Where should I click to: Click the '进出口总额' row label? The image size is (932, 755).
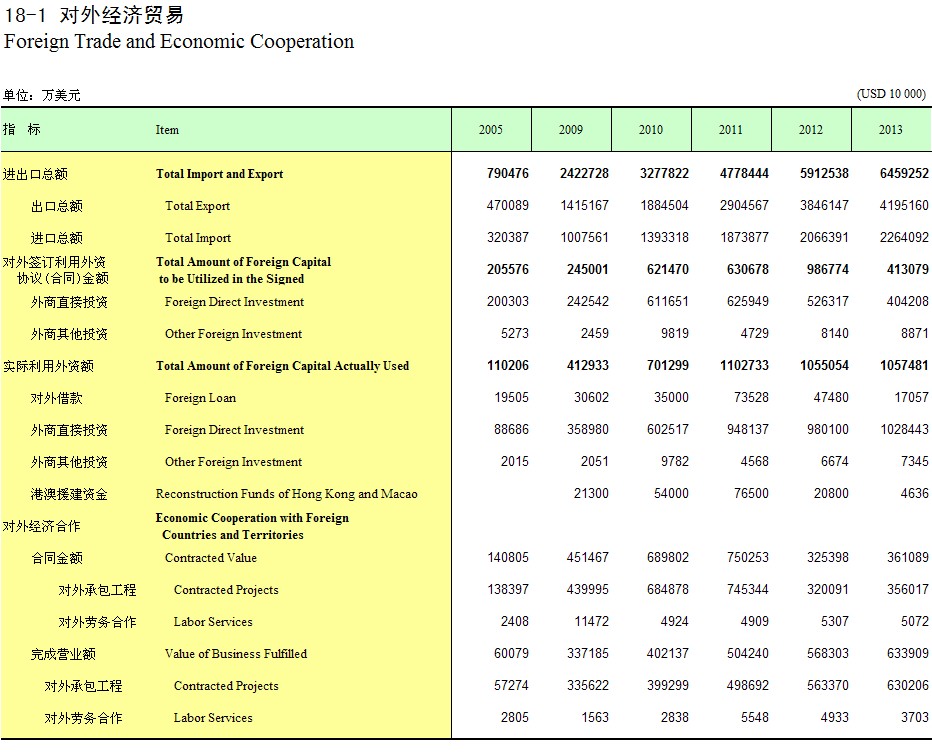(x=35, y=174)
